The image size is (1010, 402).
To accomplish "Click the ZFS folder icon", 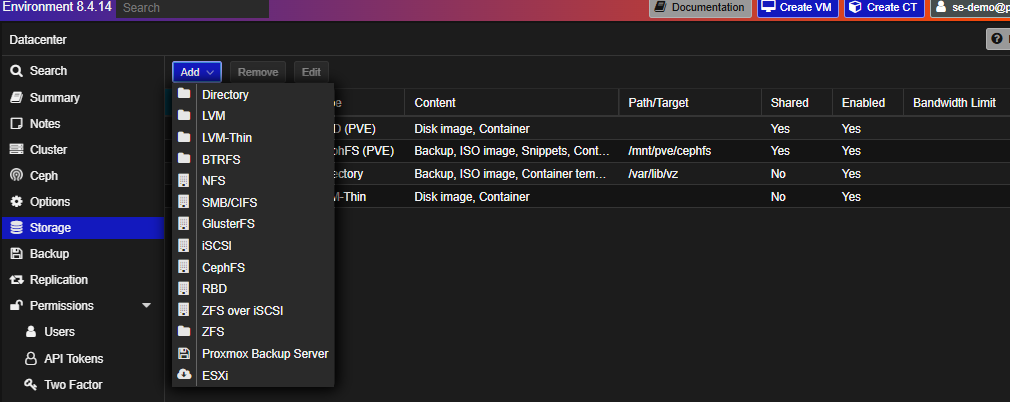I will pyautogui.click(x=184, y=332).
